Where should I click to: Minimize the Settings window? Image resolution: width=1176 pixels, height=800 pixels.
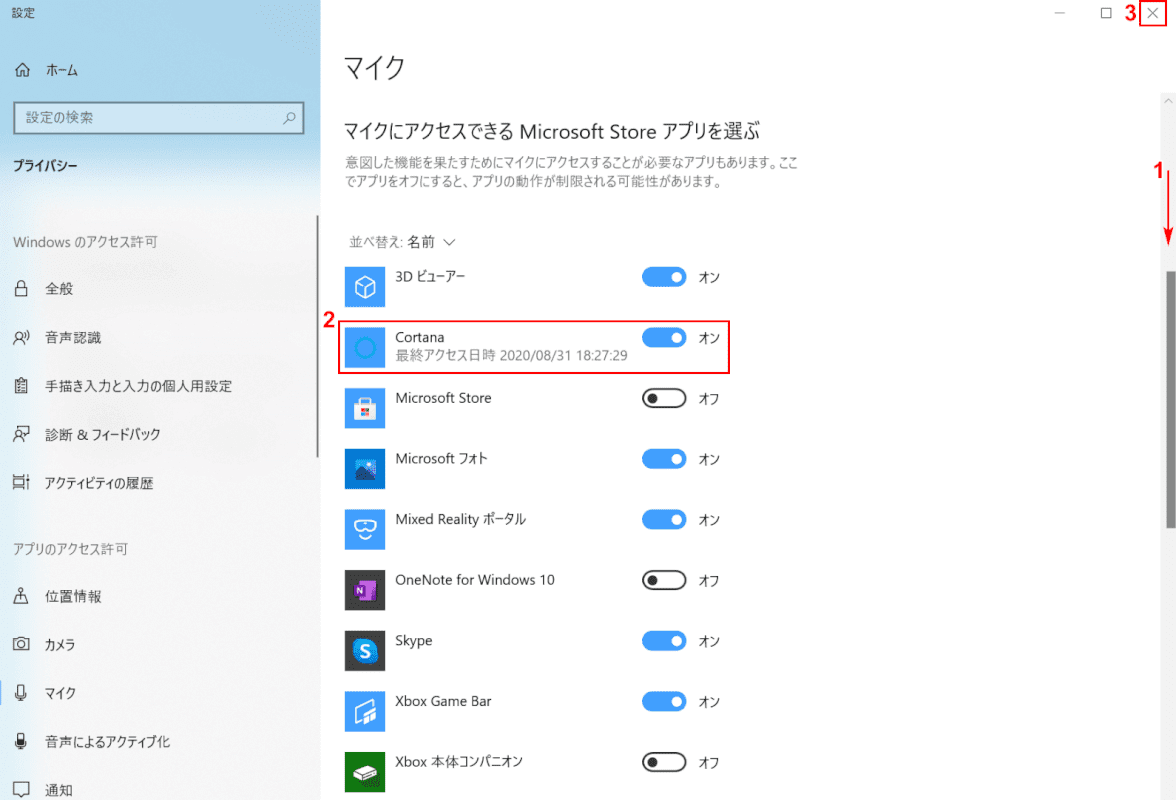click(x=1059, y=13)
